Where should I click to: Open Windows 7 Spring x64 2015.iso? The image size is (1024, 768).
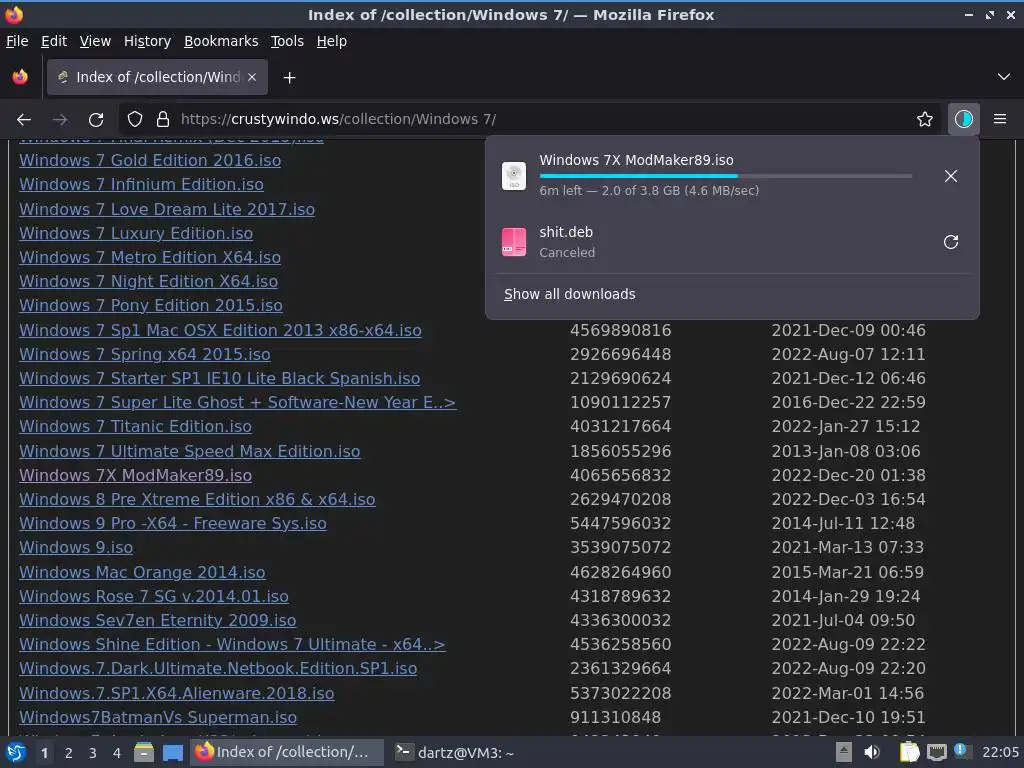pos(144,355)
